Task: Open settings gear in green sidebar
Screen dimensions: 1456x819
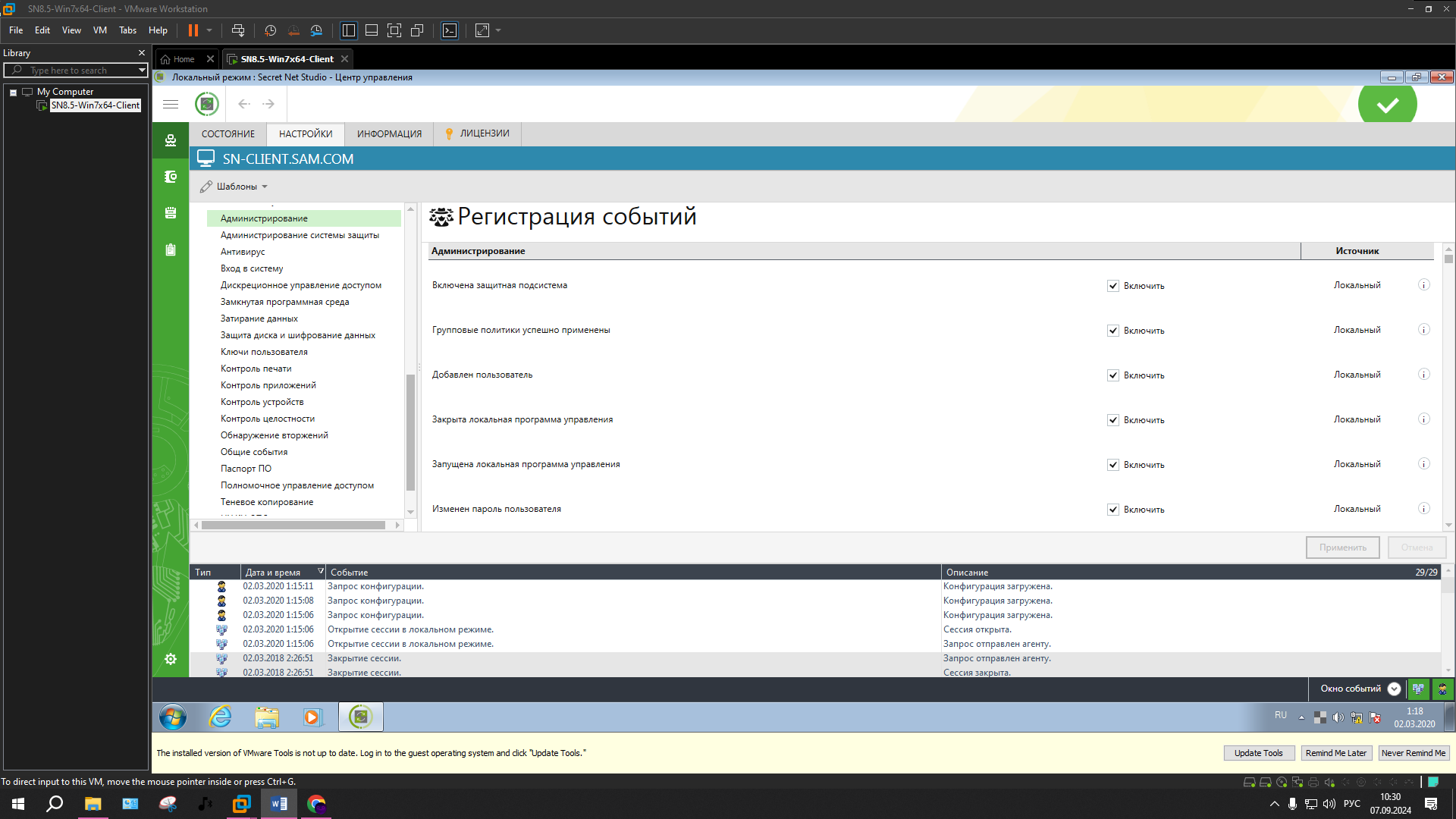Action: (x=171, y=659)
